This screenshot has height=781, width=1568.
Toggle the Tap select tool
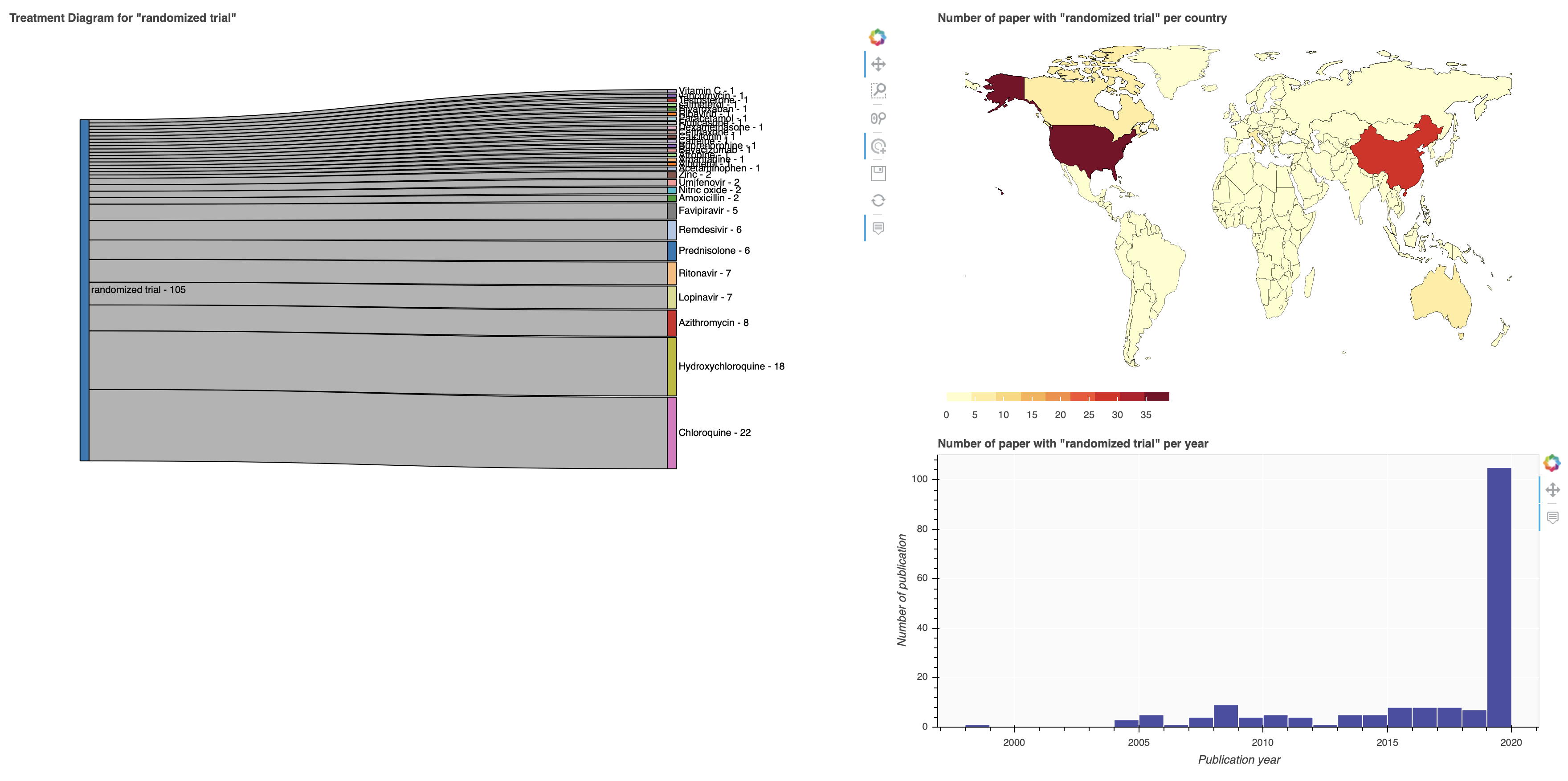pos(878,146)
